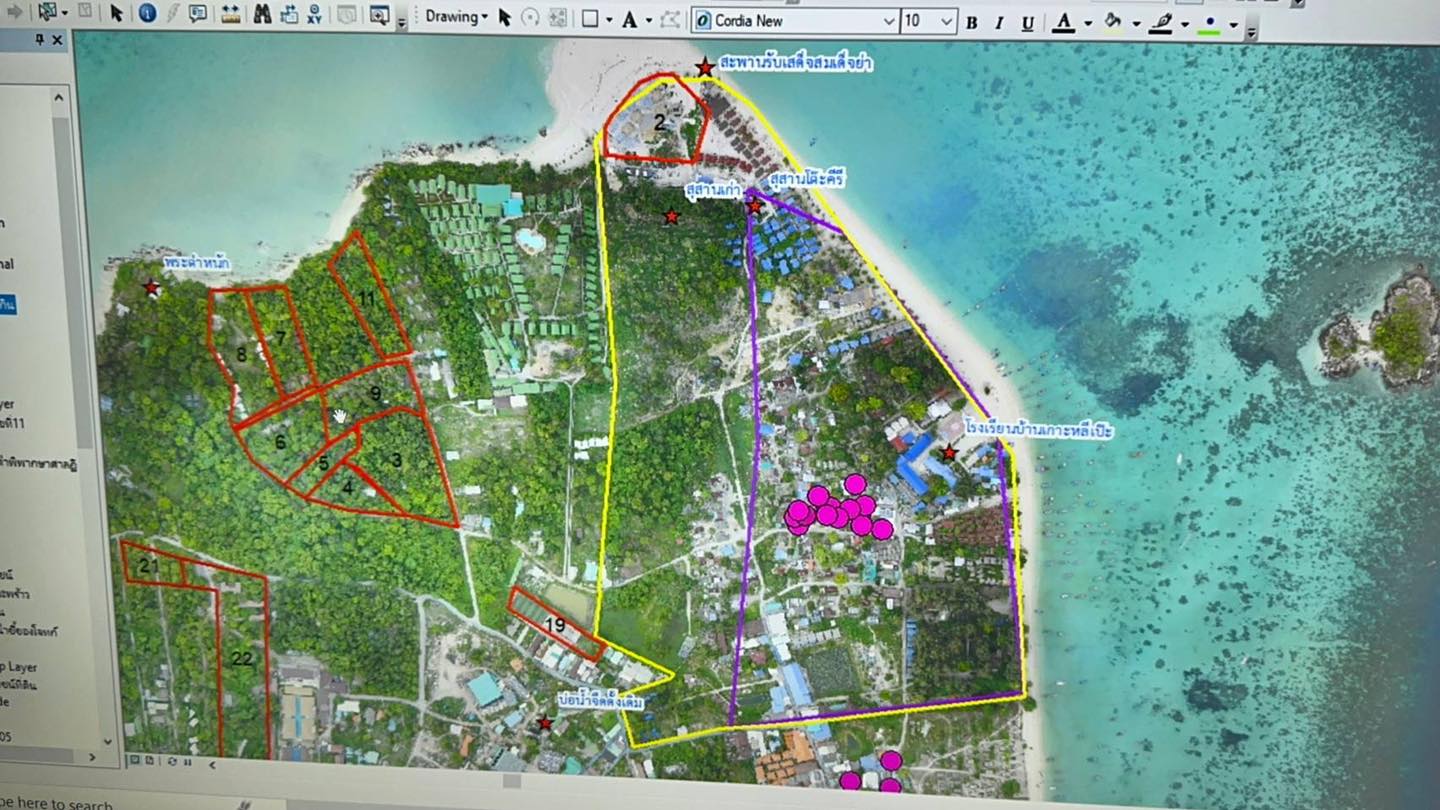Click the Refresh map button
Viewport: 1440px width, 810px height.
172,764
